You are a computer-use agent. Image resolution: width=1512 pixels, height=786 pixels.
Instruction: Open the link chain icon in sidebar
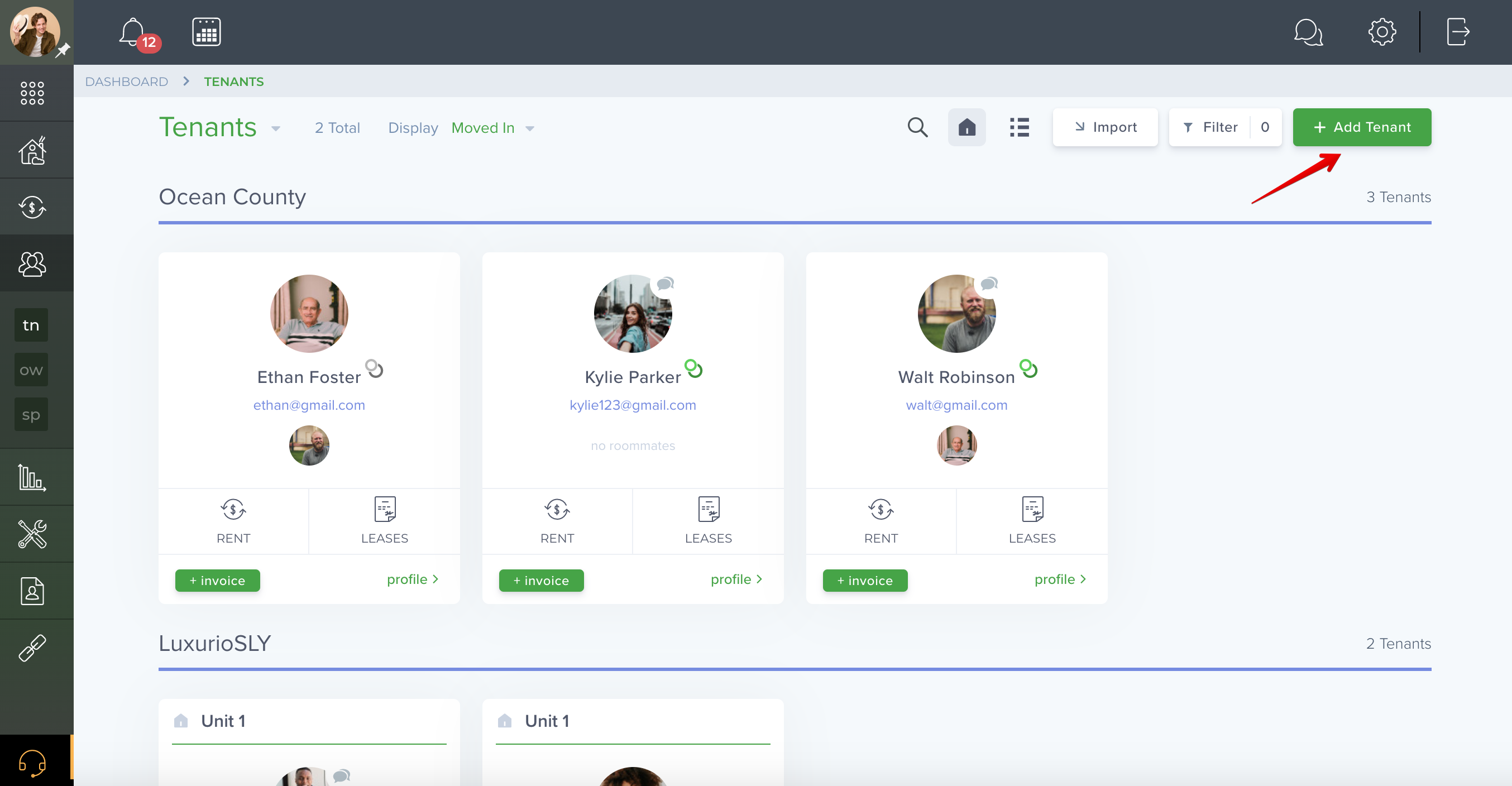(x=32, y=648)
